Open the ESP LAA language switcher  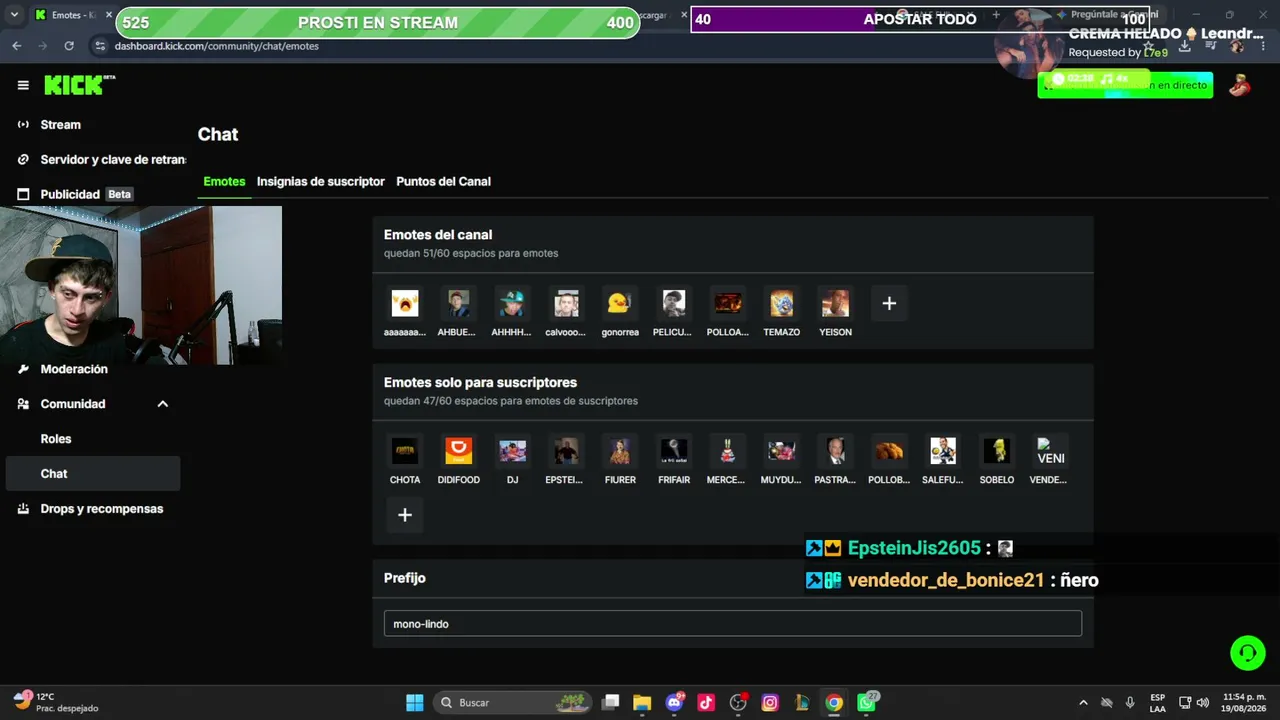[1157, 703]
